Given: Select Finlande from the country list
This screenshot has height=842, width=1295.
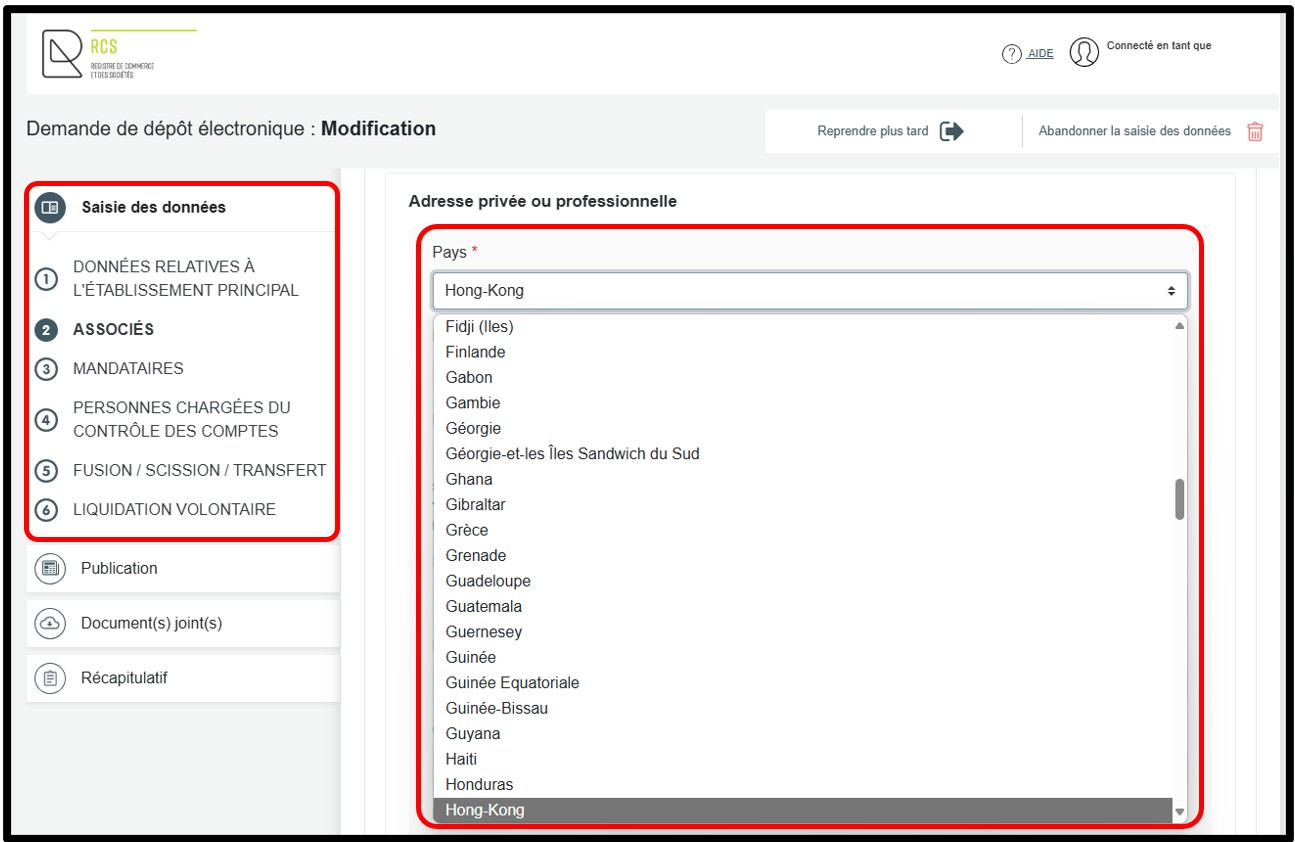Looking at the screenshot, I should (476, 352).
